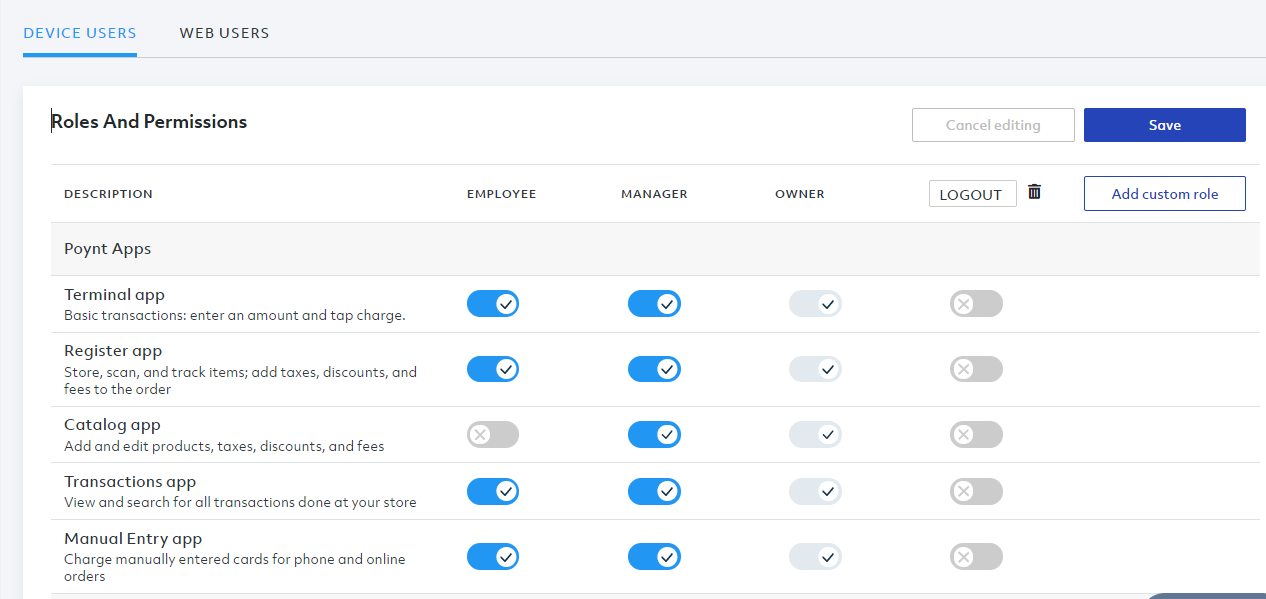Viewport: 1266px width, 599px height.
Task: Click the Roles And Permissions heading
Action: (149, 122)
